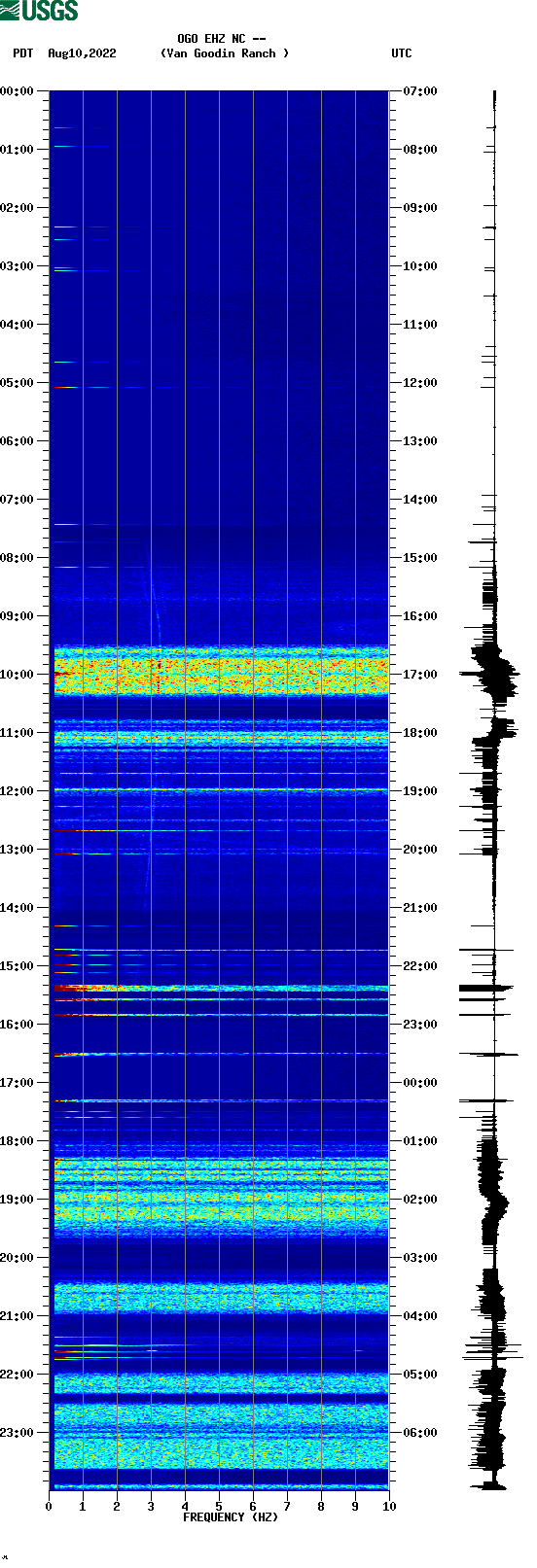Select the 3 Hz frequency tick label
Image resolution: width=537 pixels, height=1568 pixels.
point(151,1507)
